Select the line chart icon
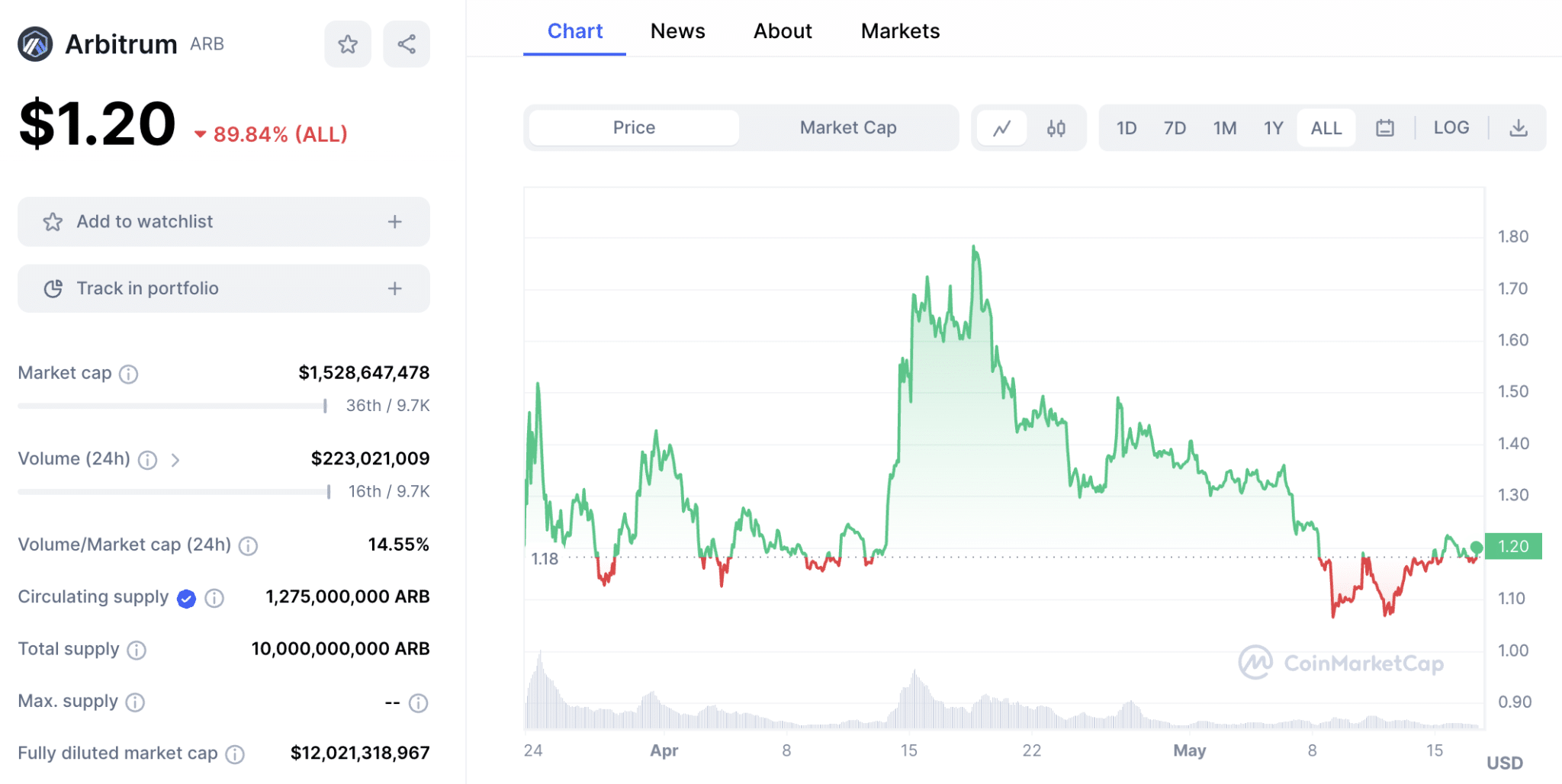This screenshot has width=1562, height=784. point(1002,128)
